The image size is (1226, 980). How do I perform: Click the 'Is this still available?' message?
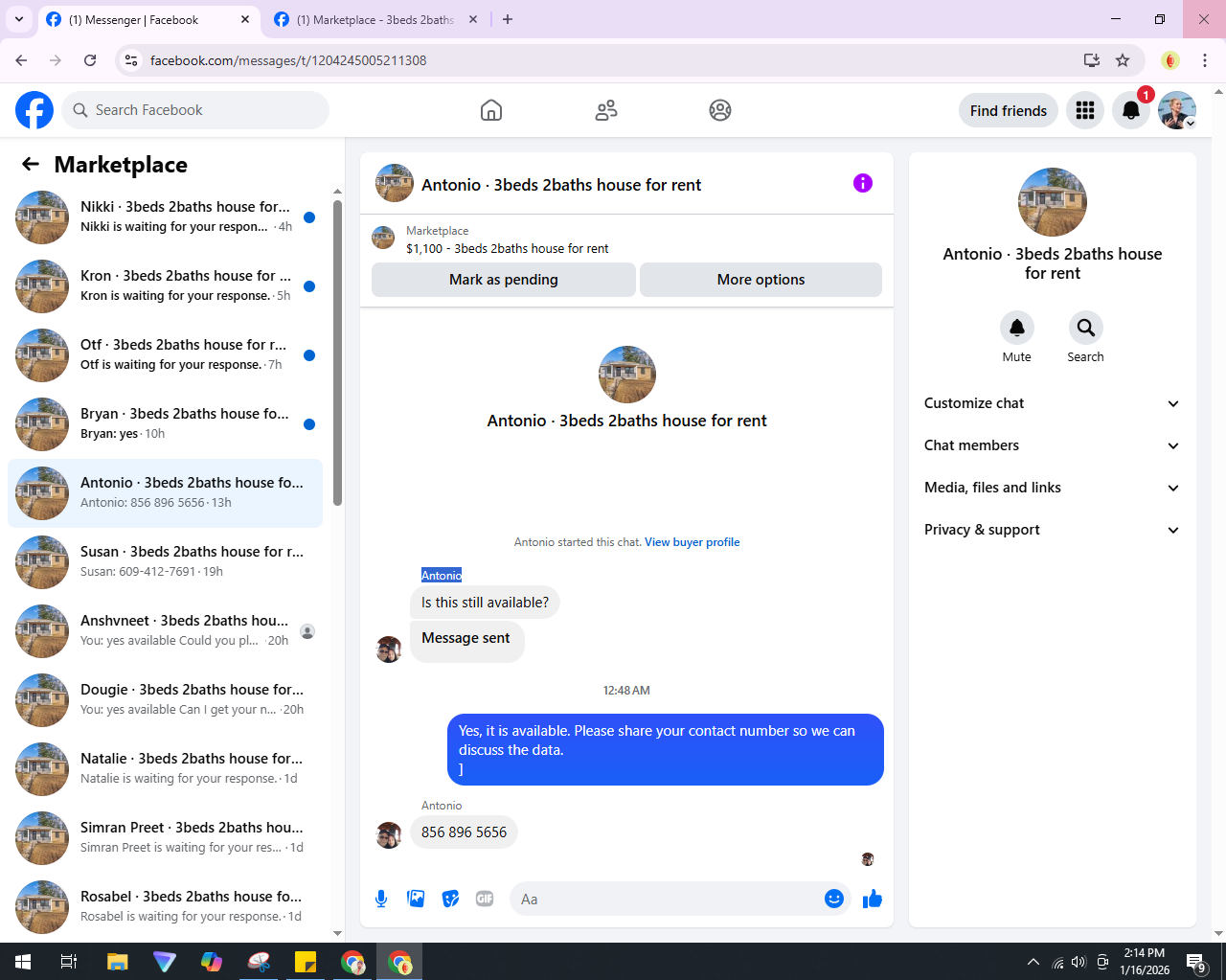pos(485,603)
